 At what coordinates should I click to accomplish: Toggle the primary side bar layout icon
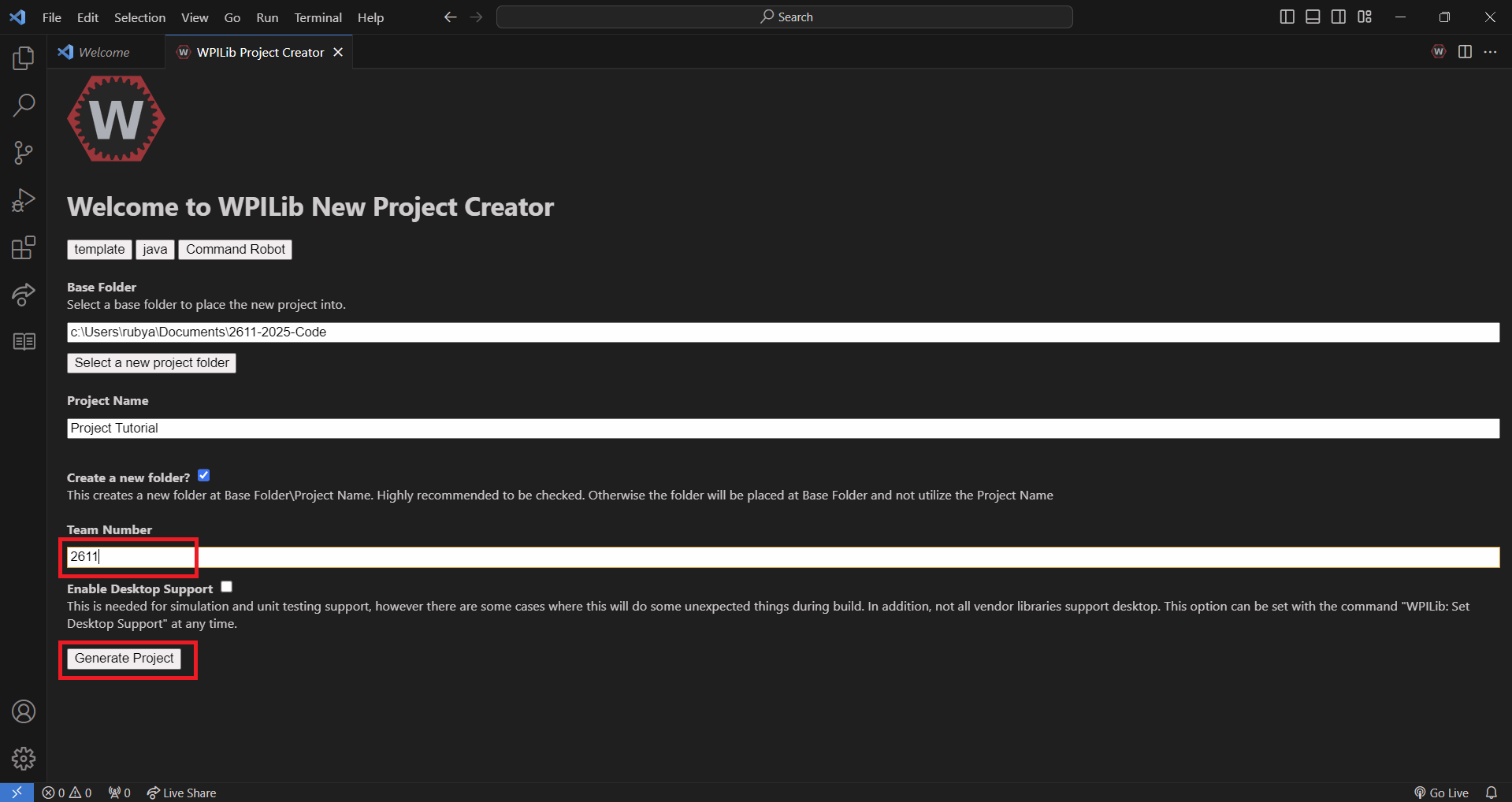[x=1287, y=17]
